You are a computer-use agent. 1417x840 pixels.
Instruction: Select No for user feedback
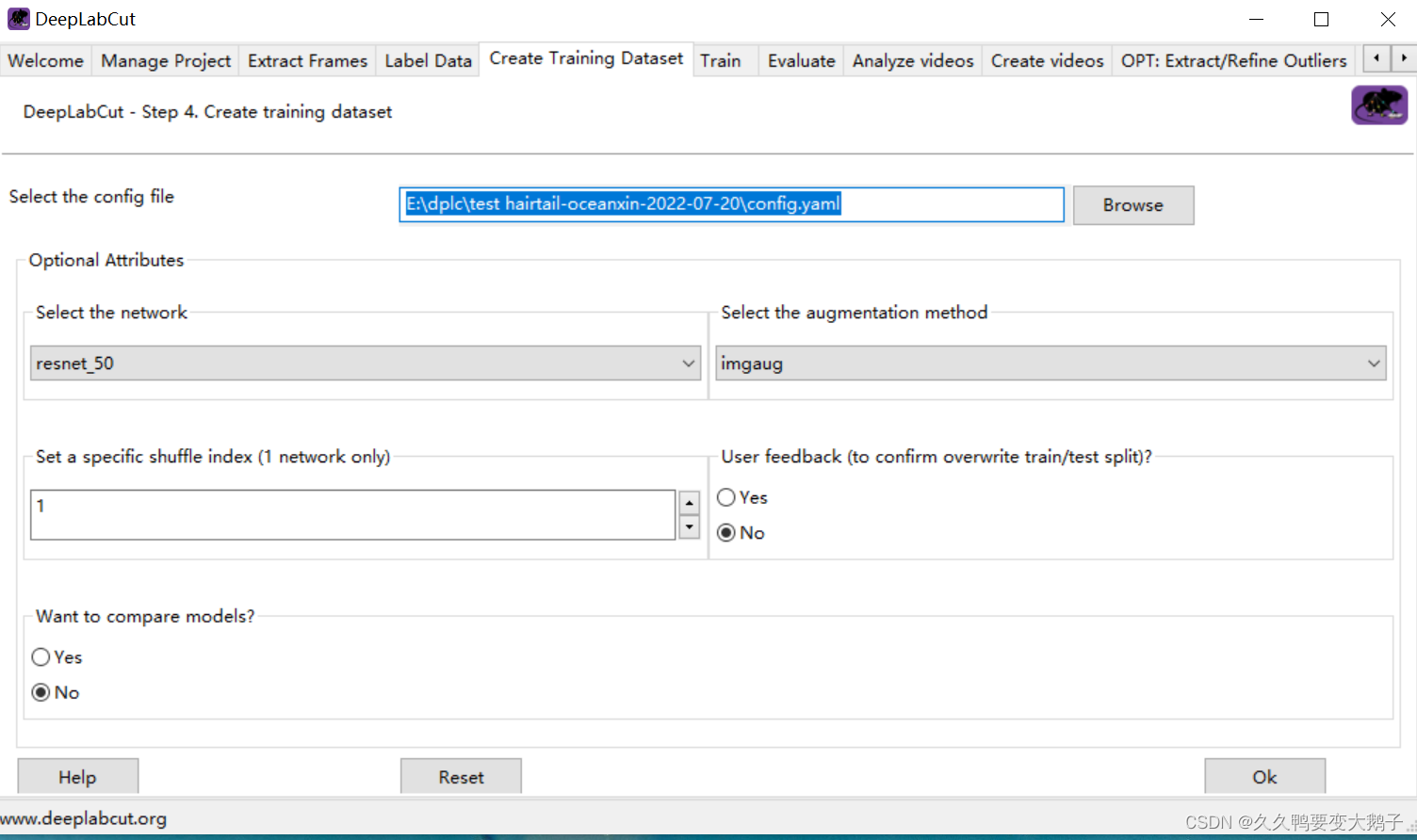[741, 533]
